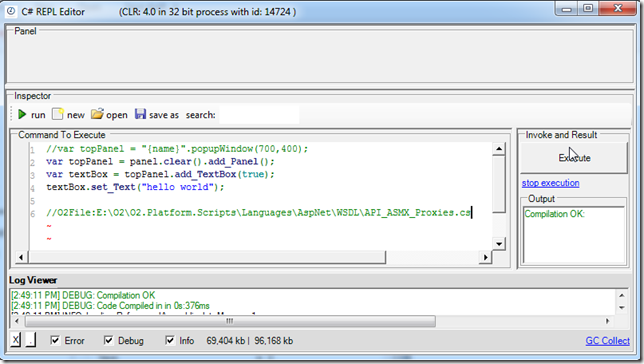
Task: Click commented line '//var topPanel = "{name}".popupWindow'
Action: (177, 149)
